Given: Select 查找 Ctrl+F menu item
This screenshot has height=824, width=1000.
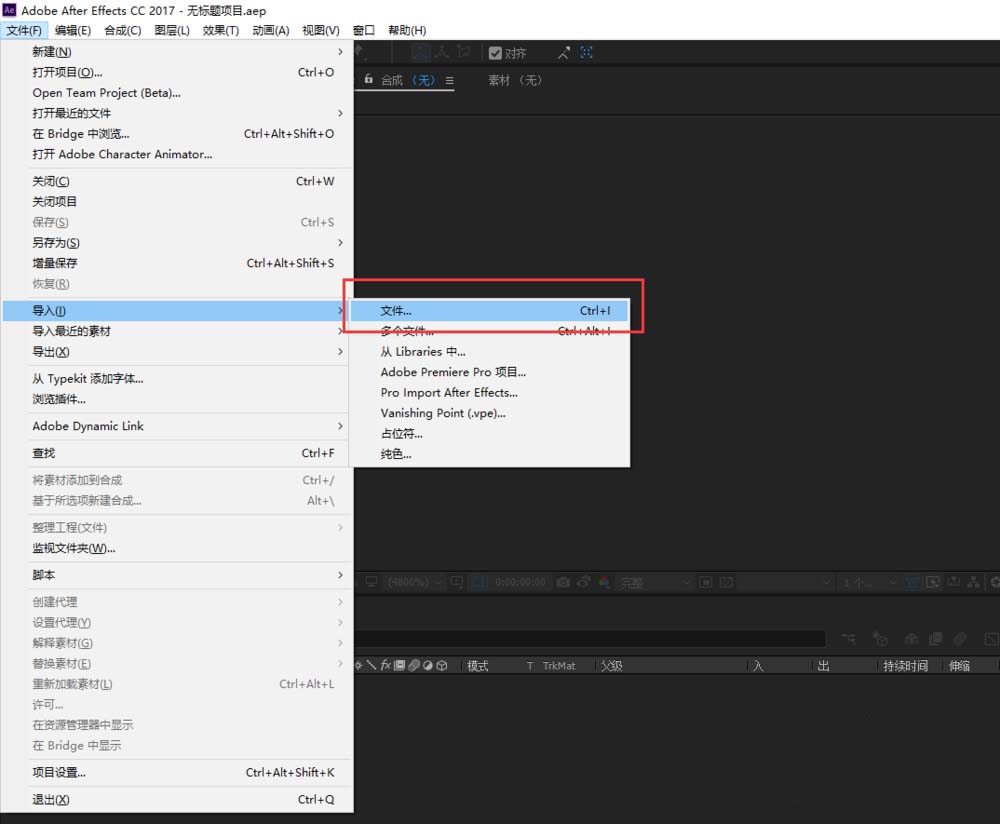Looking at the screenshot, I should pos(177,453).
